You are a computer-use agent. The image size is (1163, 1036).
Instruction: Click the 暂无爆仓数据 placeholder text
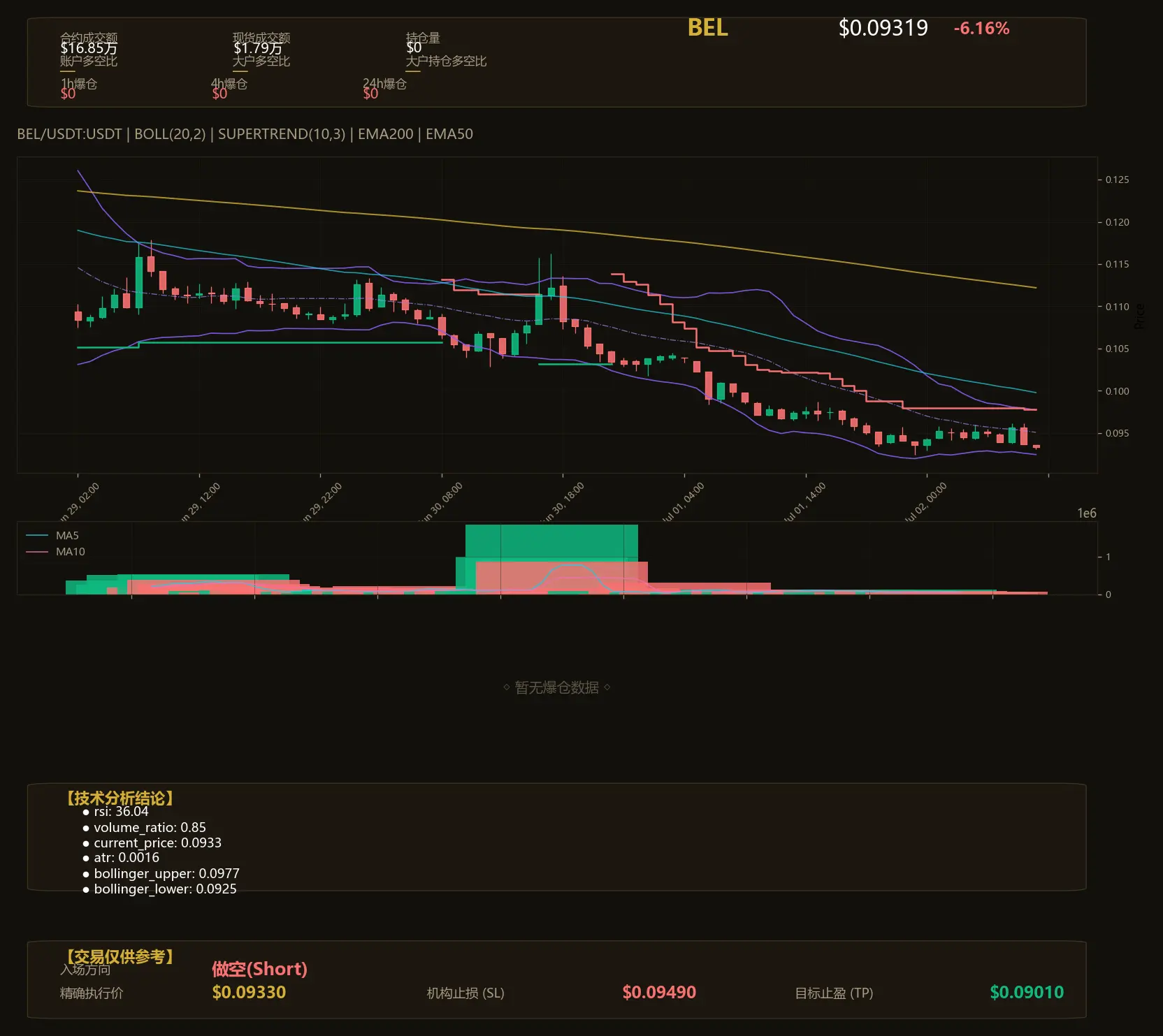pos(557,687)
